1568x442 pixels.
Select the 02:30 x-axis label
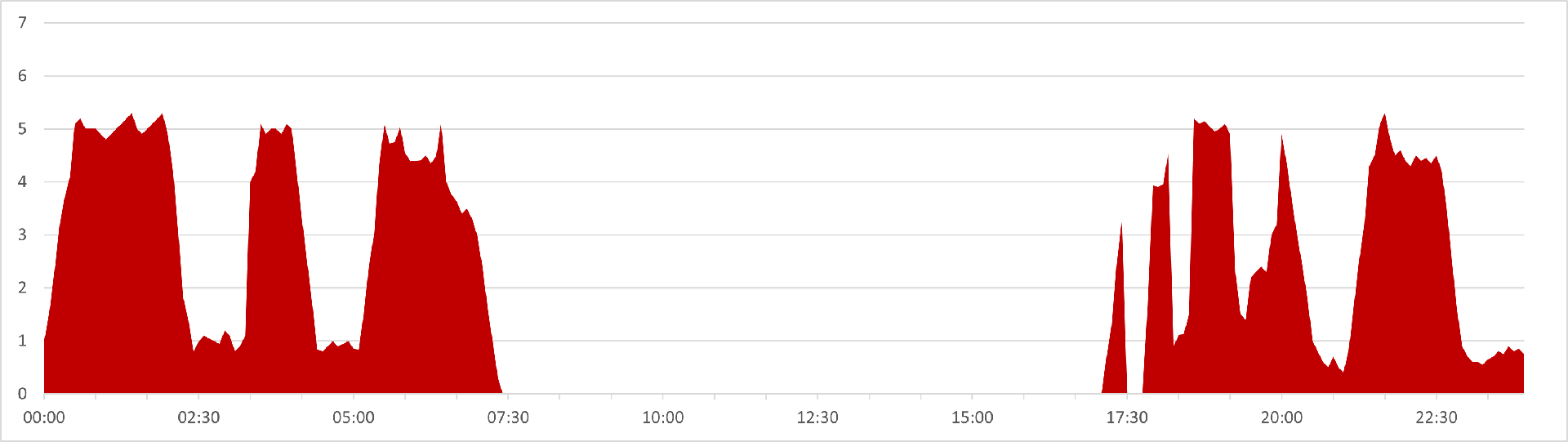click(x=198, y=417)
